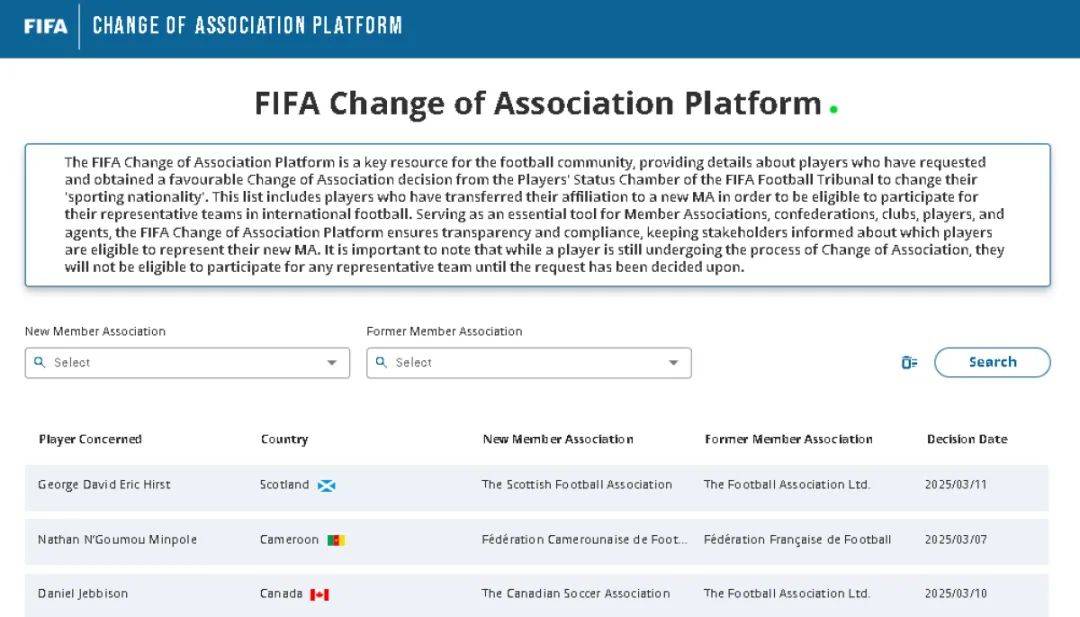Select the George David Eric Hirst row

click(x=104, y=485)
